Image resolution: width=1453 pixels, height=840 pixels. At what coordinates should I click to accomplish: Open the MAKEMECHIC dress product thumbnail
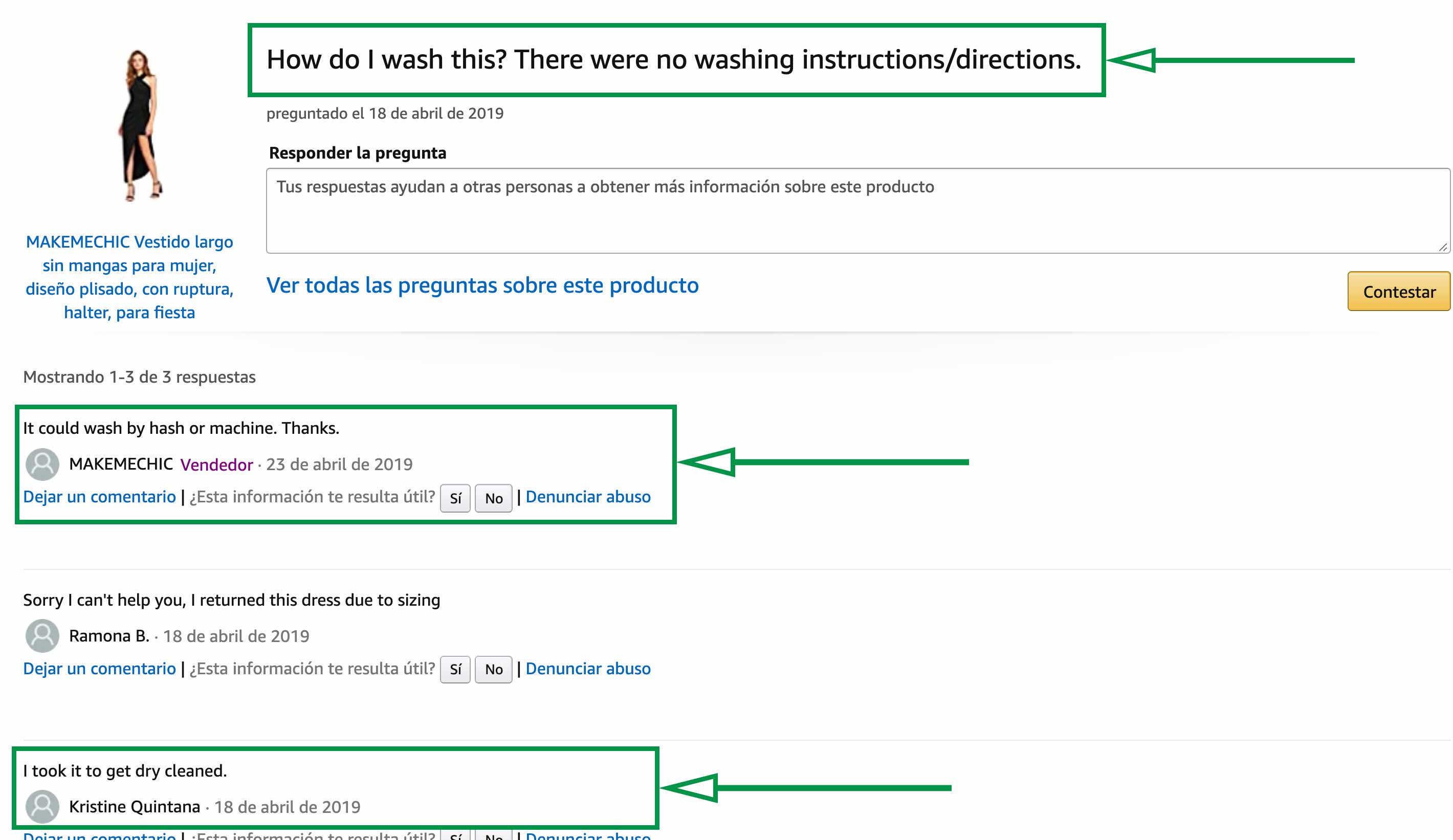point(140,126)
